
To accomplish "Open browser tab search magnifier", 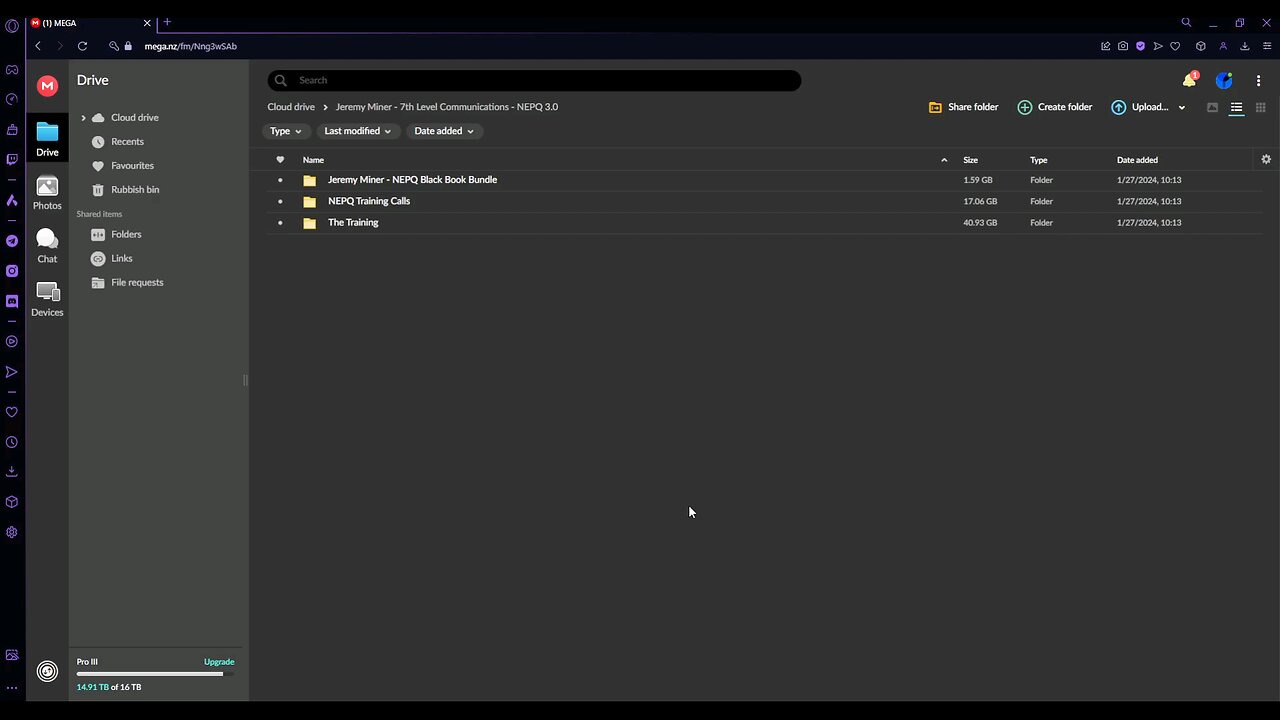I will [x=1186, y=22].
